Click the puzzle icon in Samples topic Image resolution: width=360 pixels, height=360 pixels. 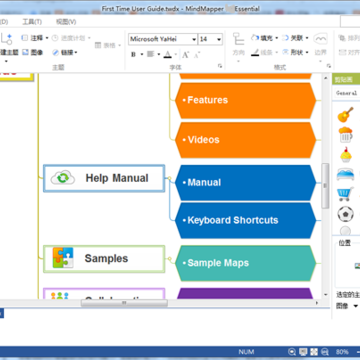click(x=63, y=258)
